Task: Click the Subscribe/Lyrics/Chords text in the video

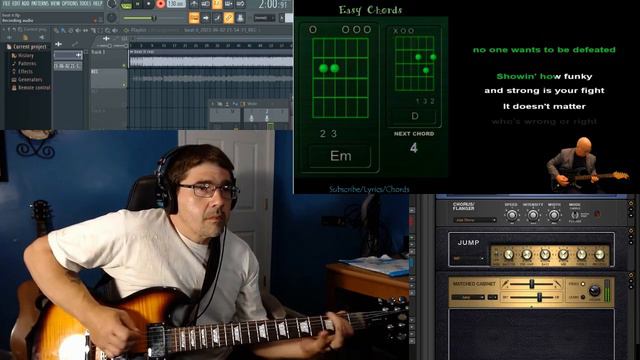Action: pyautogui.click(x=369, y=189)
